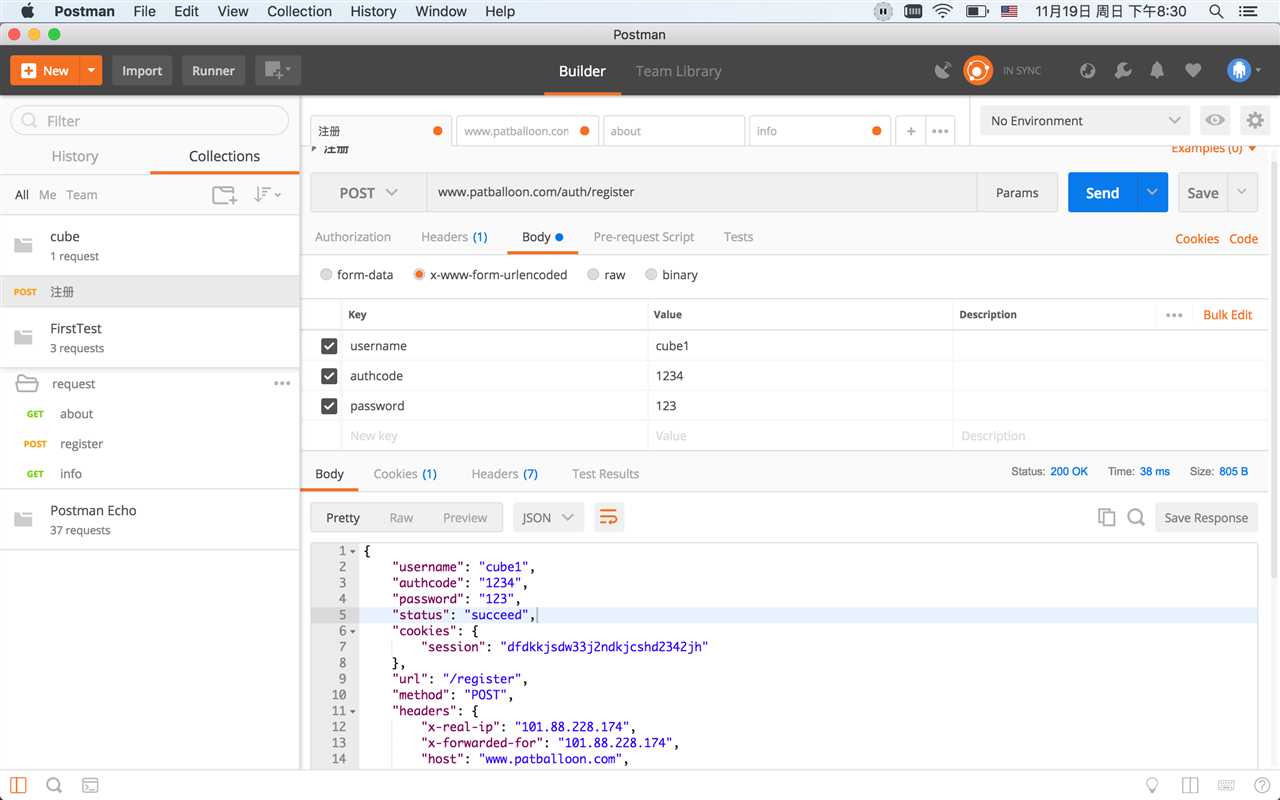
Task: Toggle the sidebar icon in status bar
Action: pos(18,785)
